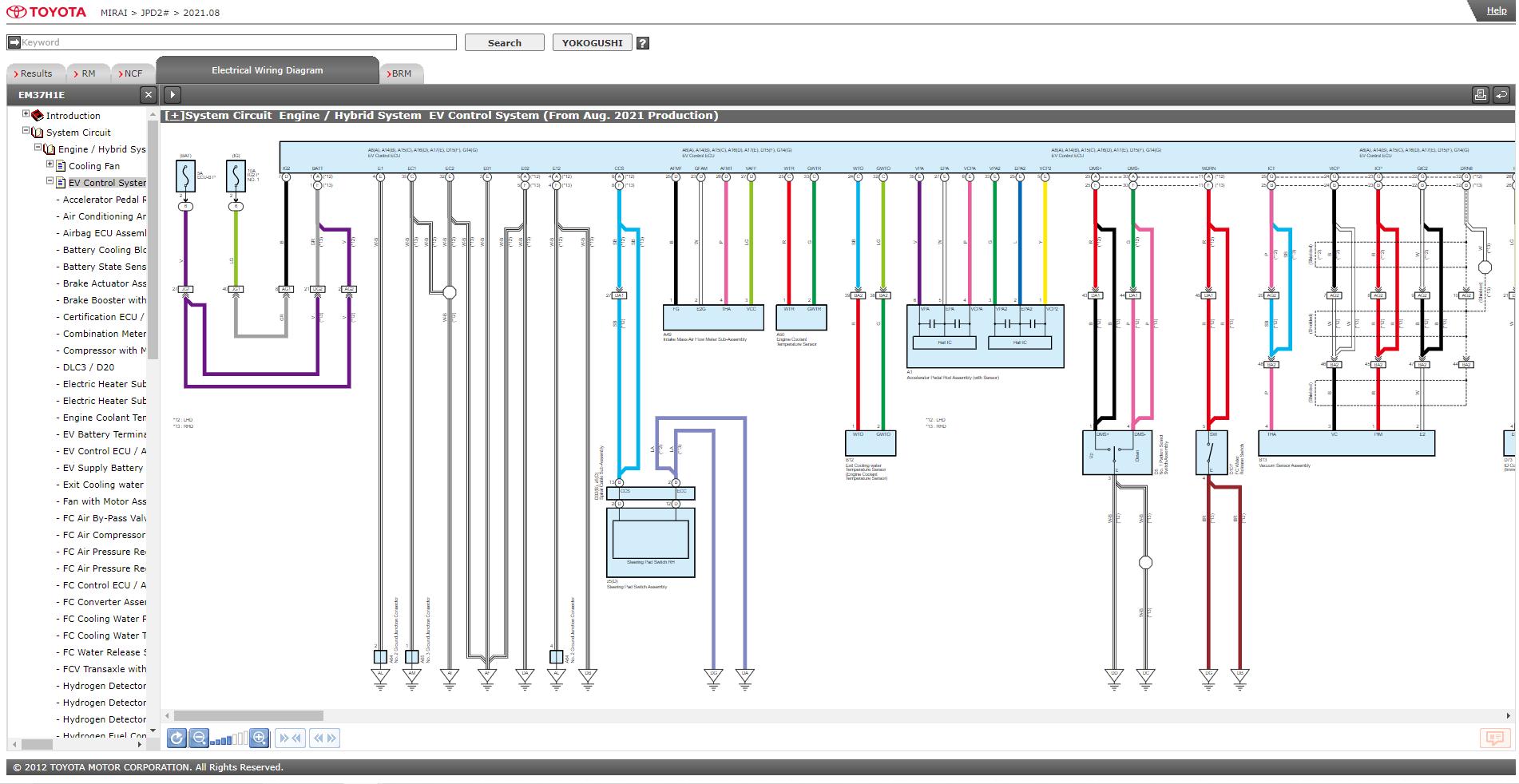The width and height of the screenshot is (1519, 784).
Task: Click the diagram horizontal scrollbar thumb
Action: coord(248,716)
